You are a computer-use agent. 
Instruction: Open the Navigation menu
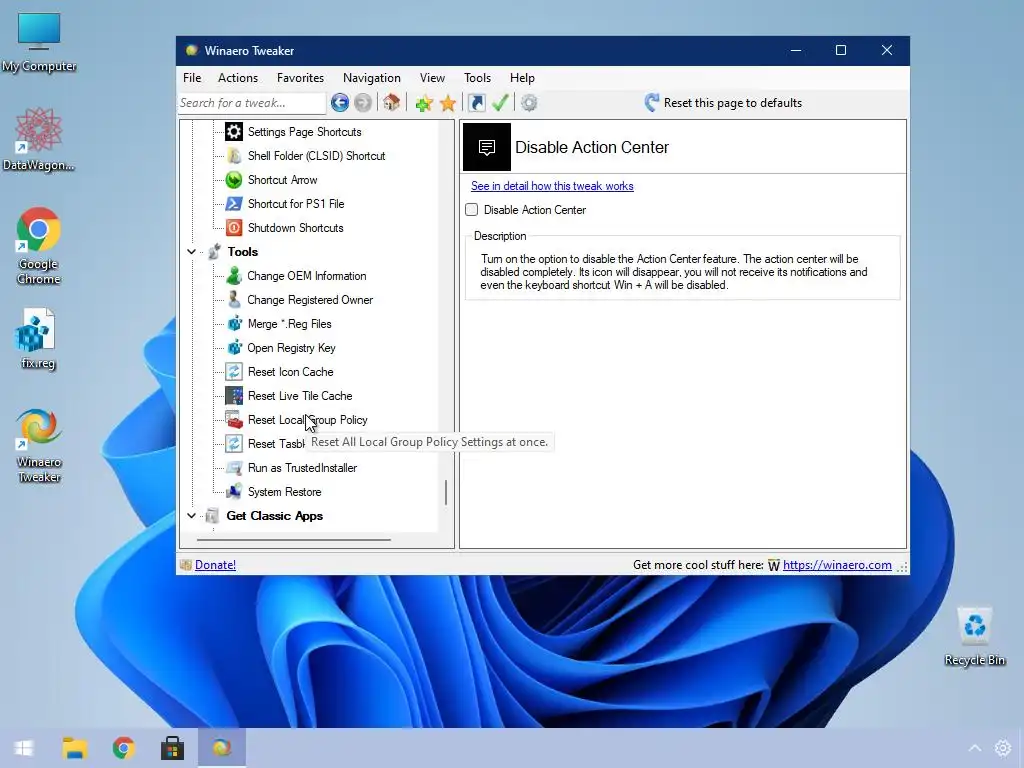(372, 78)
